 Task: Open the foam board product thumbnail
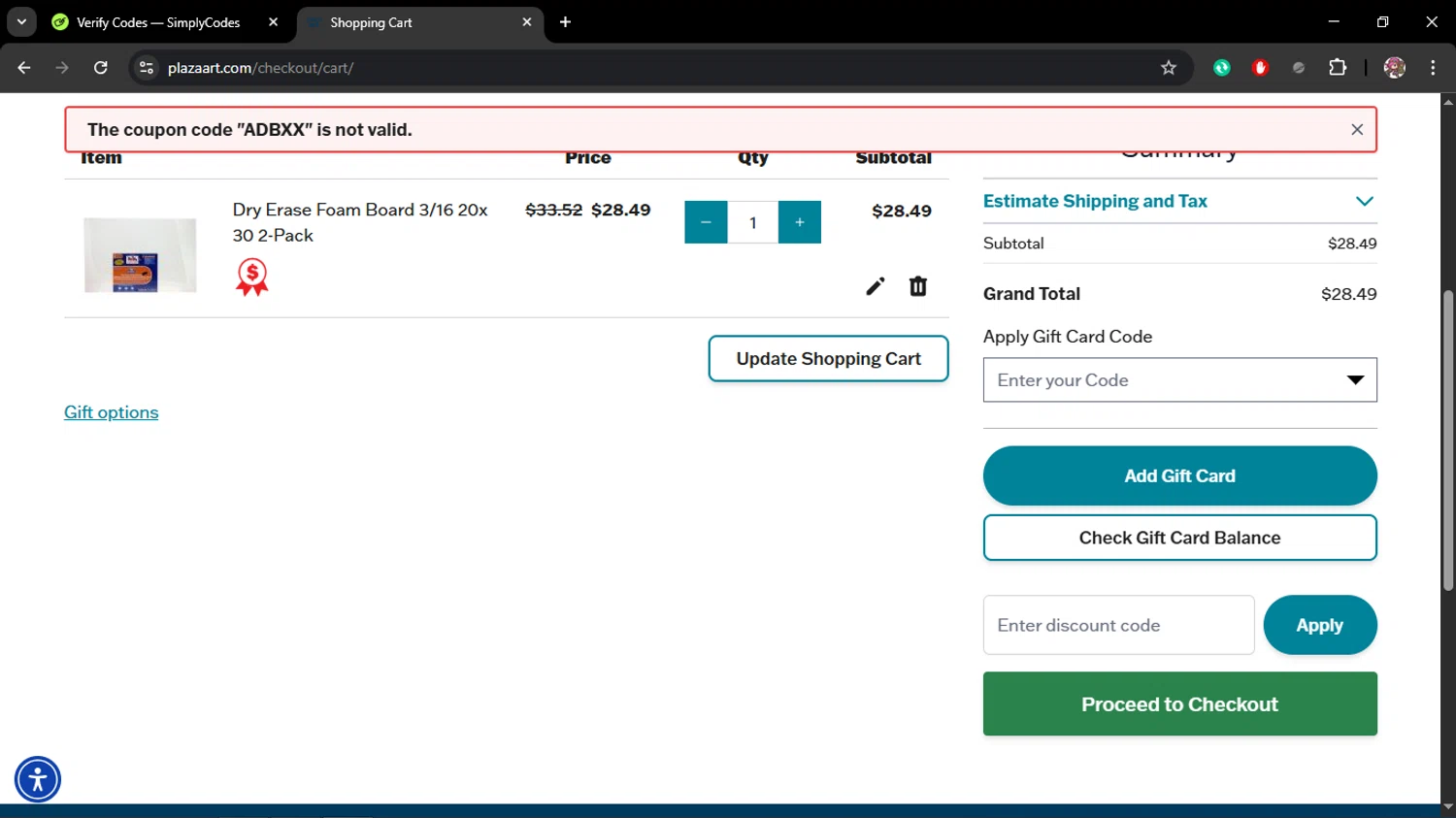point(140,255)
